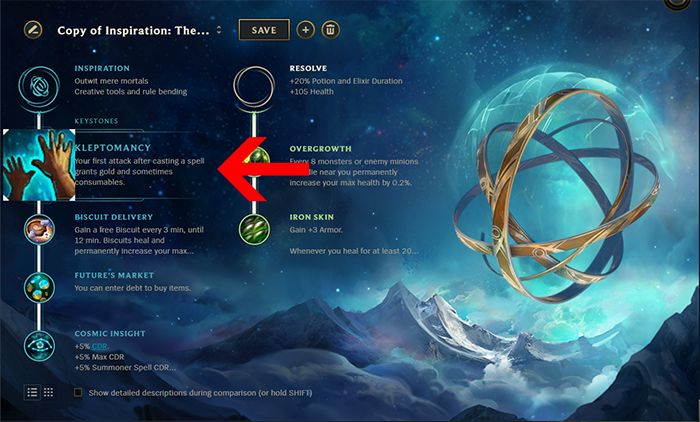
Task: Select the Overgrowth rune icon
Action: [255, 161]
